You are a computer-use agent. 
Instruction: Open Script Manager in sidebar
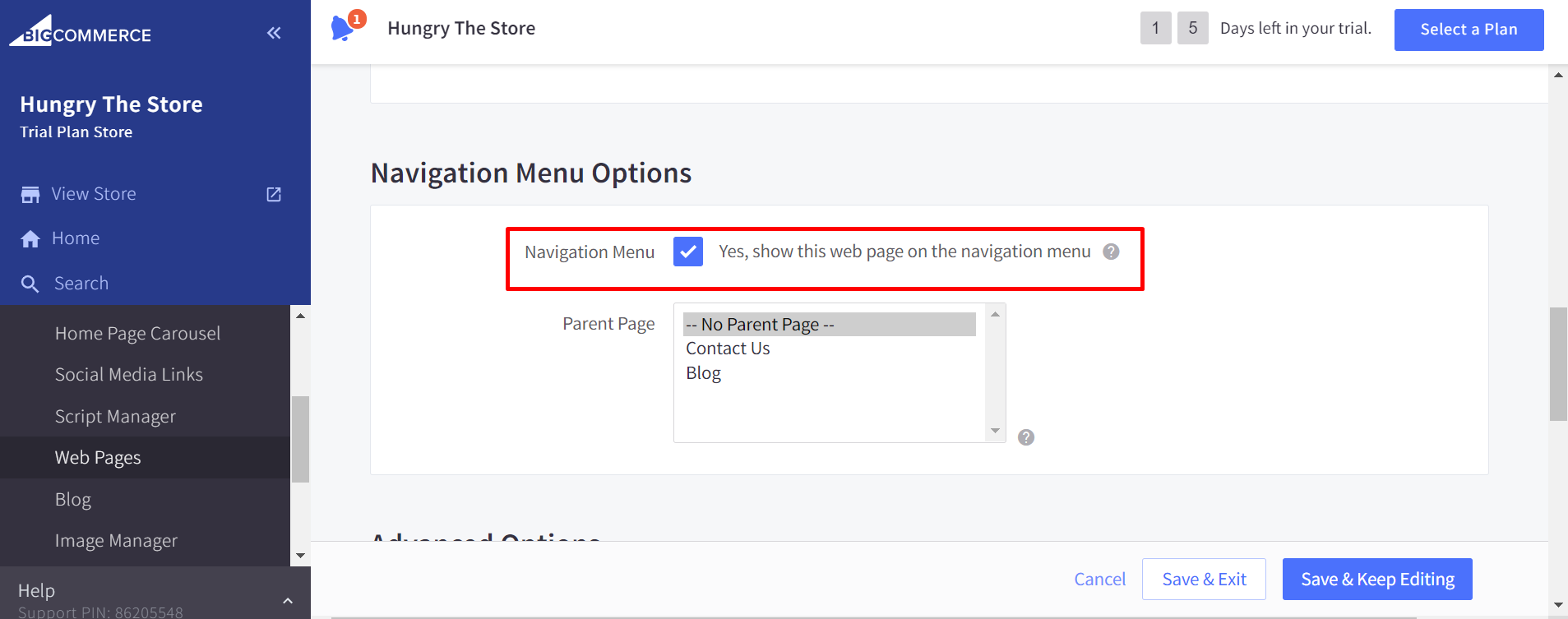coord(115,417)
